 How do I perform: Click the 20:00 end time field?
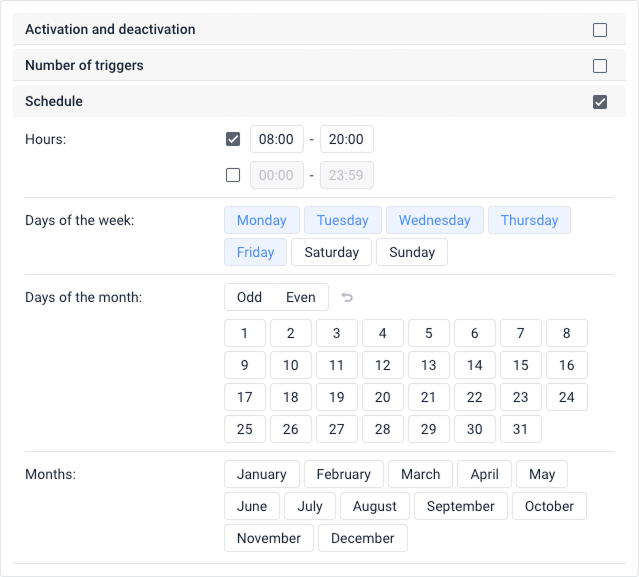coord(346,139)
